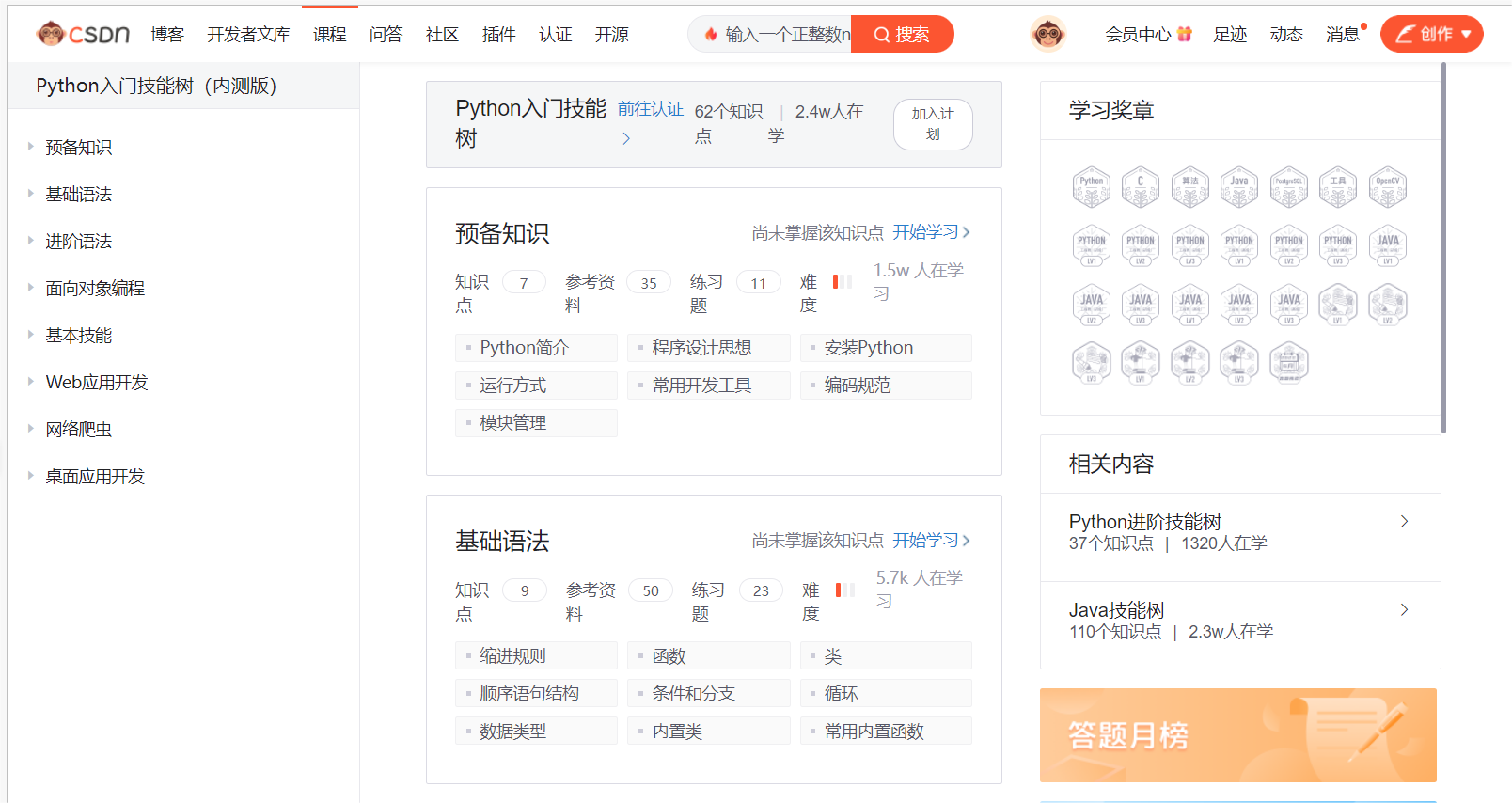The width and height of the screenshot is (1512, 803).
Task: Open the 模块管理 knowledge point
Action: (536, 423)
